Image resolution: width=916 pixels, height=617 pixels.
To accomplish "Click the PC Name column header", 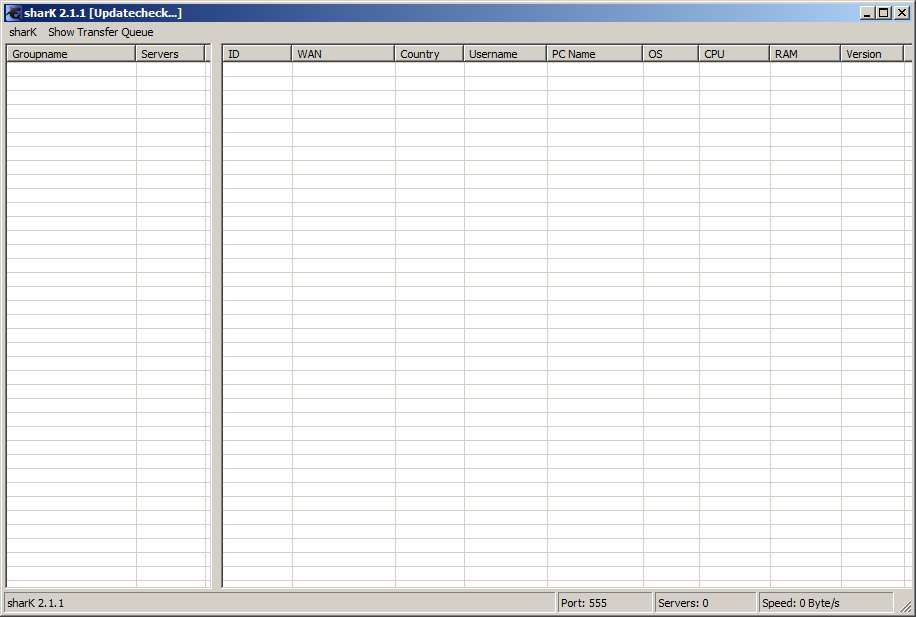I will click(594, 54).
